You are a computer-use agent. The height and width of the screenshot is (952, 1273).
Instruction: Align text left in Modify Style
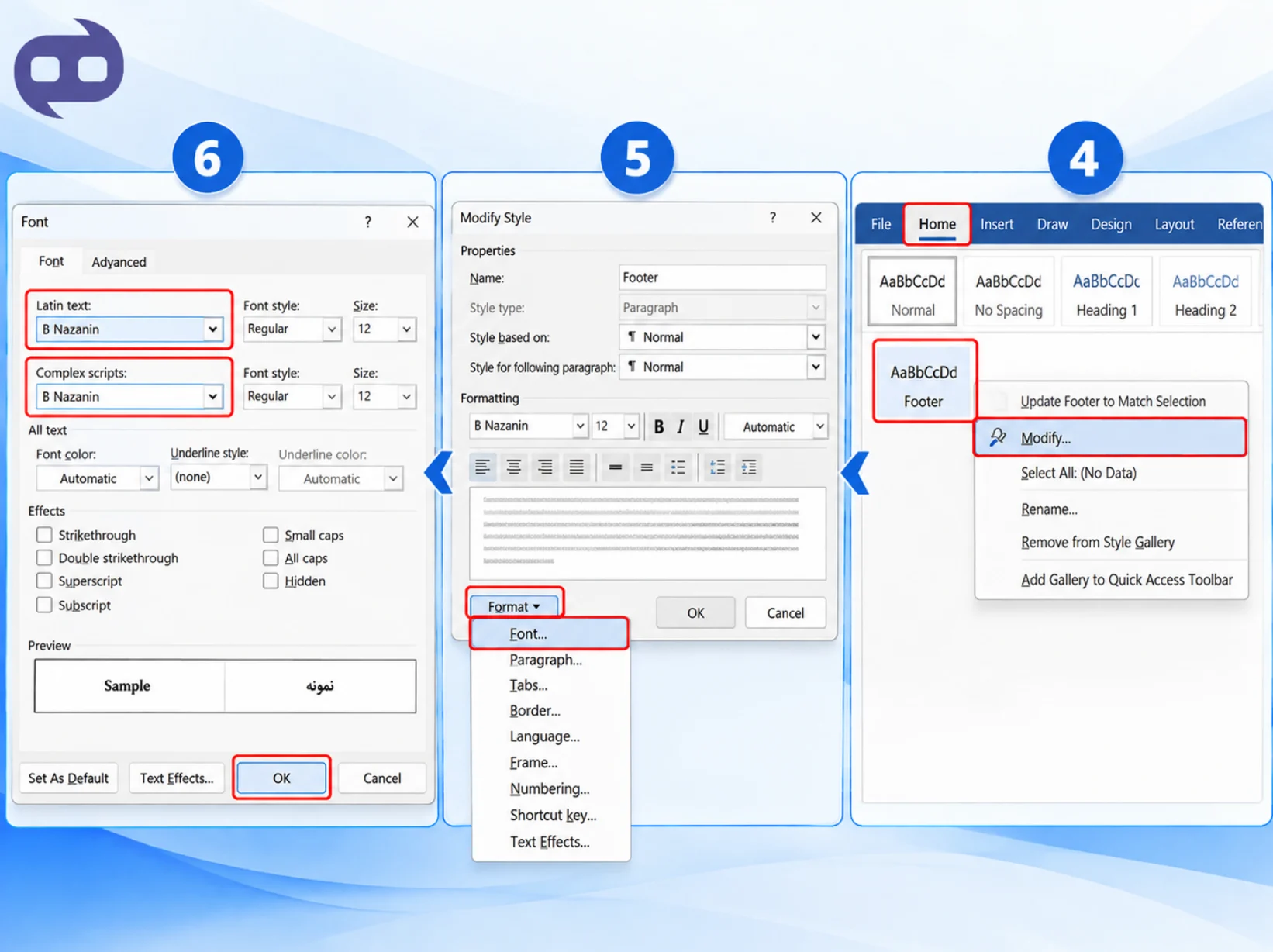(482, 467)
